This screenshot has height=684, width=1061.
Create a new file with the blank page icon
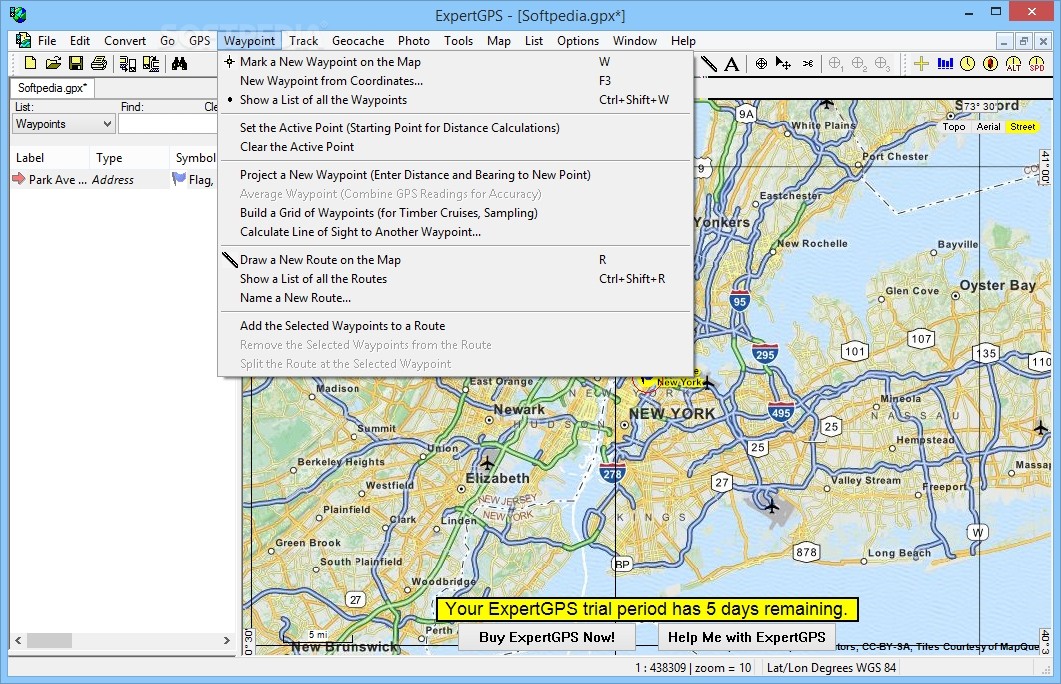30,63
